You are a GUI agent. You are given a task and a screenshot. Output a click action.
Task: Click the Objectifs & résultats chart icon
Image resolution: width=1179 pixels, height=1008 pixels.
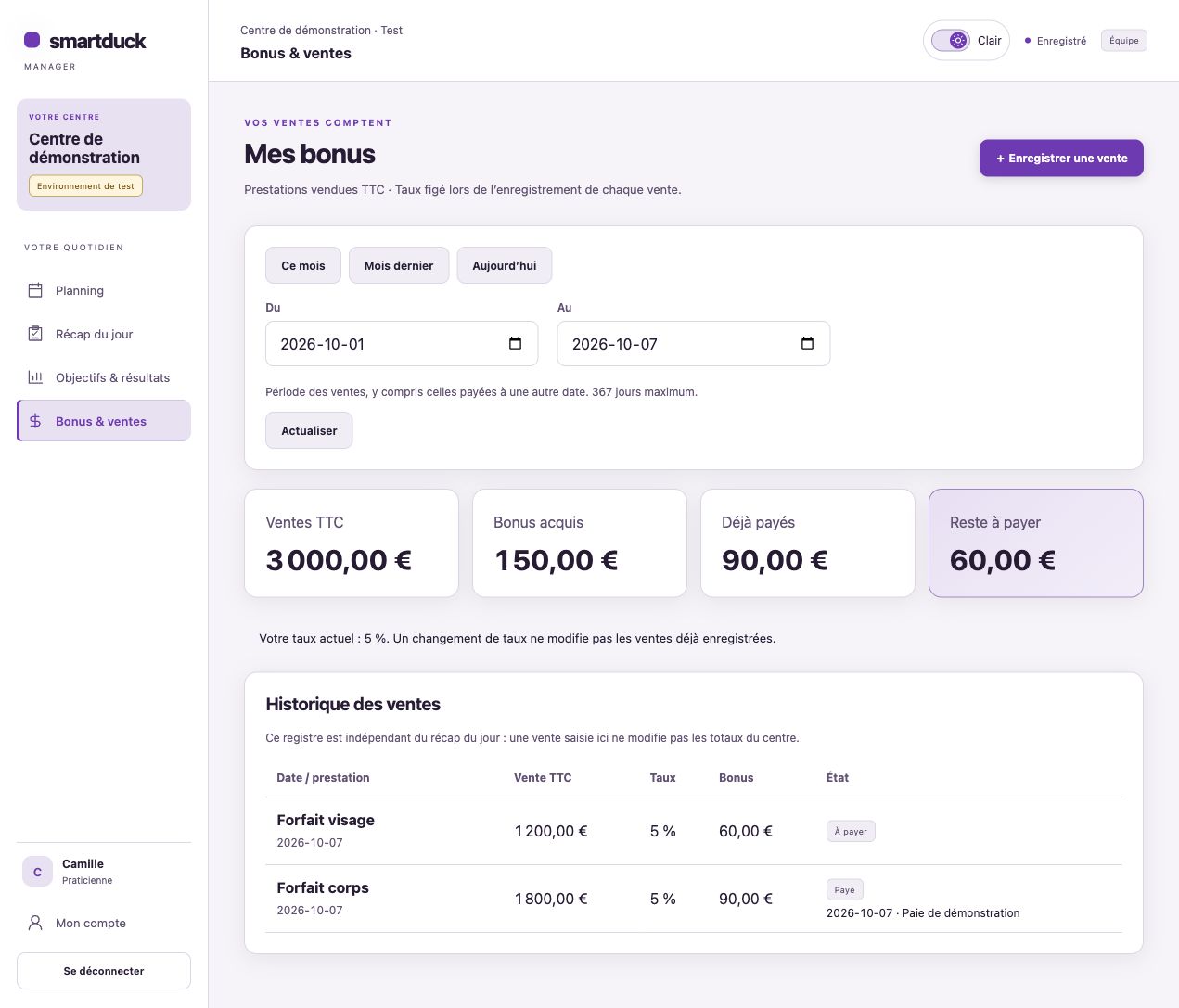pyautogui.click(x=35, y=377)
